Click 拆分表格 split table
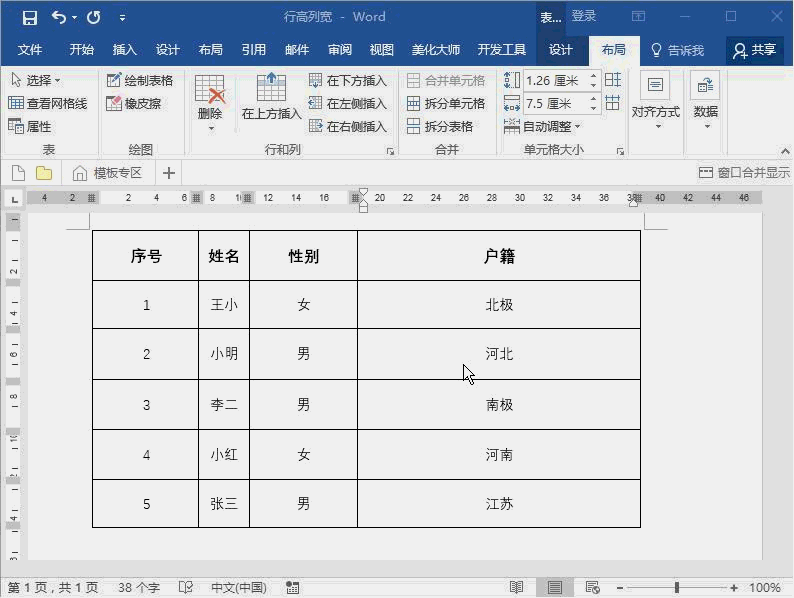The image size is (794, 598). [440, 126]
